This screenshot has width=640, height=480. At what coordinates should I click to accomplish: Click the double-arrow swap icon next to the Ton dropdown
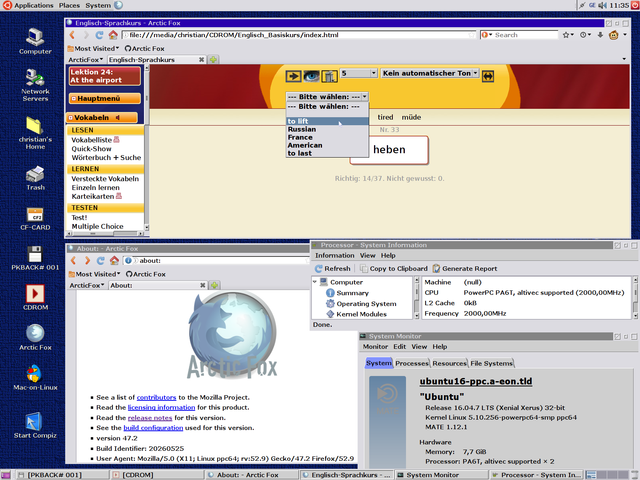(488, 76)
